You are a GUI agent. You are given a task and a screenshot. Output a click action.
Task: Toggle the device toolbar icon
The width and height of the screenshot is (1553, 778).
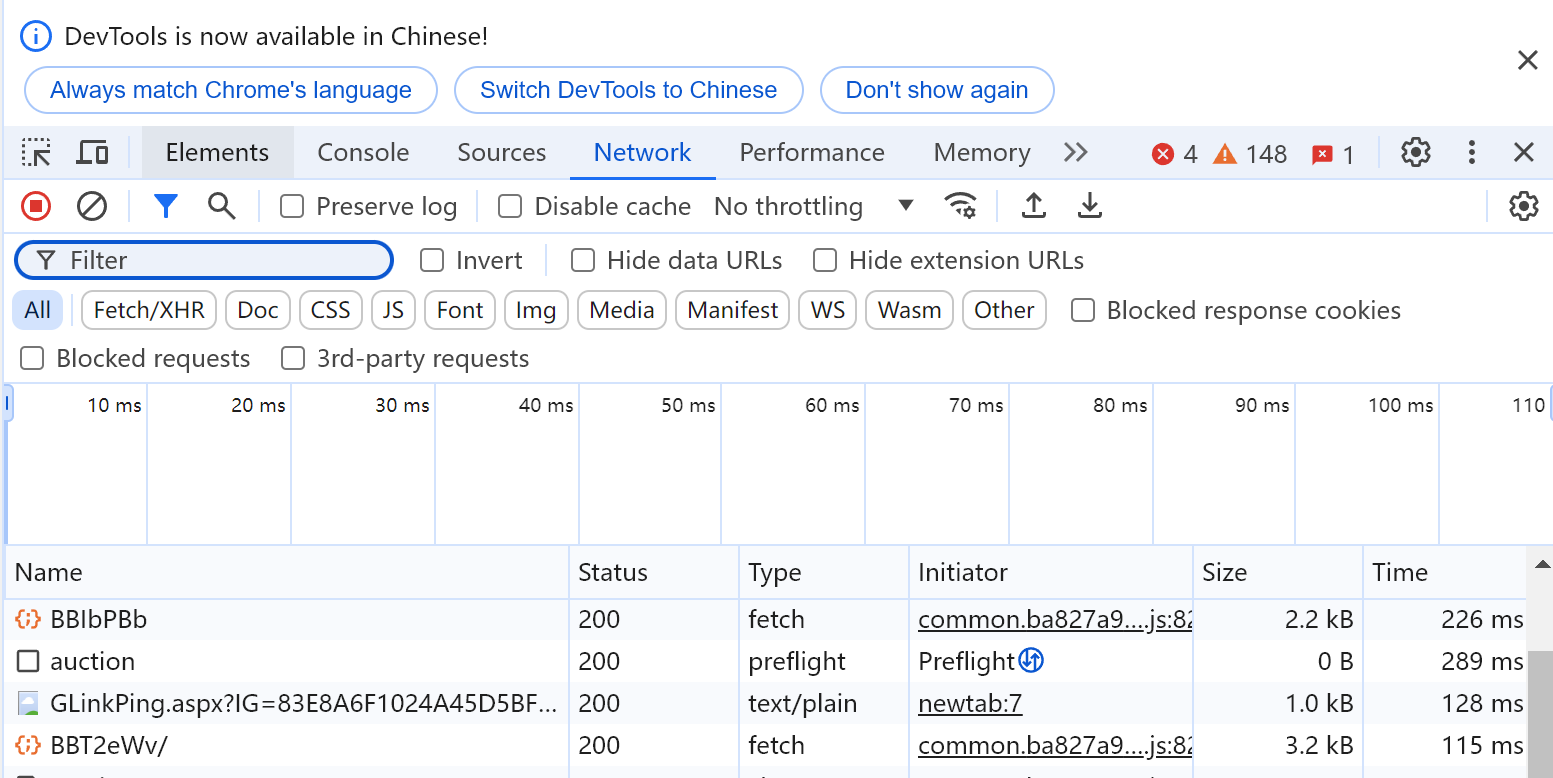(93, 153)
